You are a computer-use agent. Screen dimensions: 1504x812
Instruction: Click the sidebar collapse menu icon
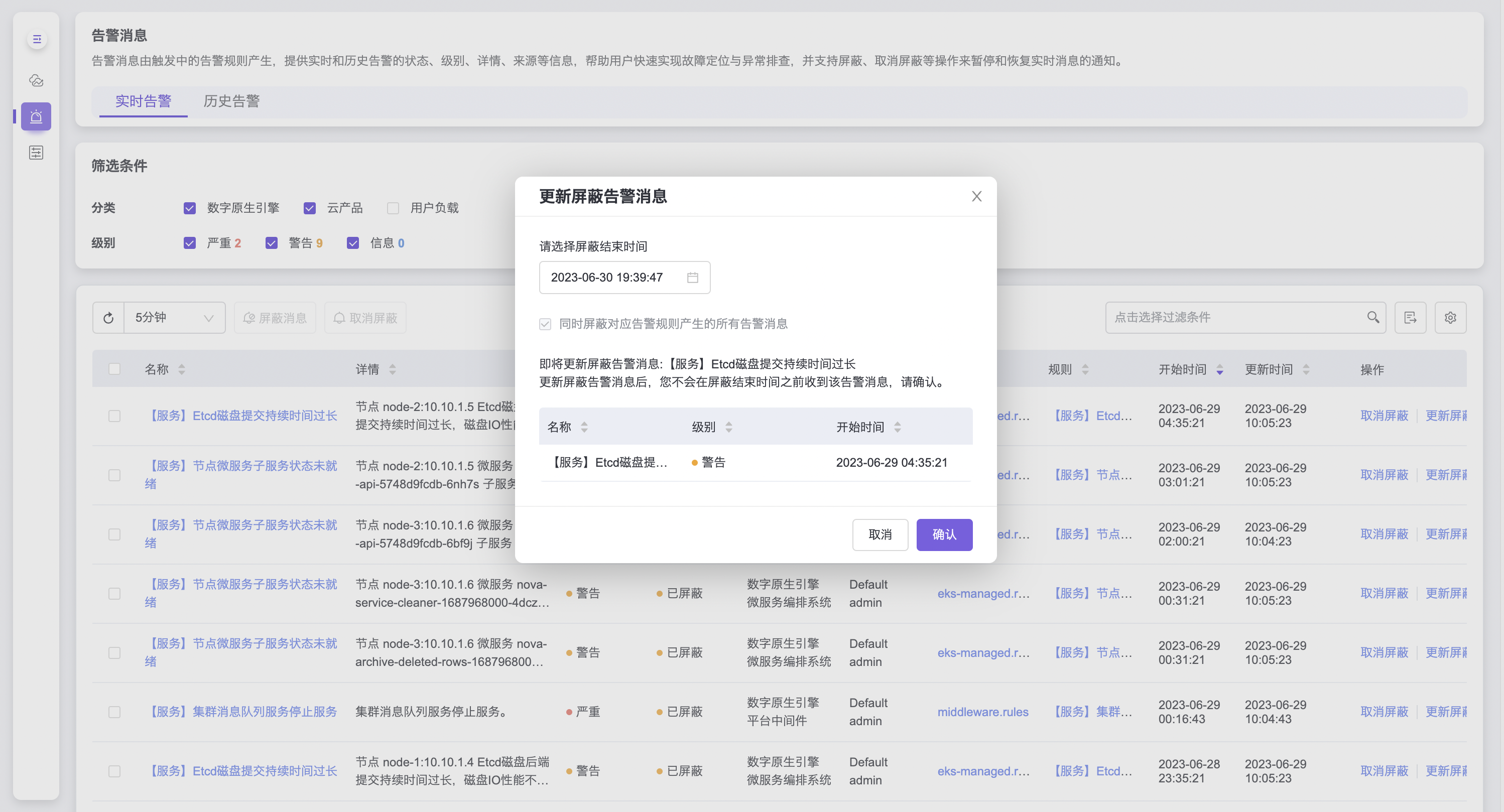(x=37, y=40)
